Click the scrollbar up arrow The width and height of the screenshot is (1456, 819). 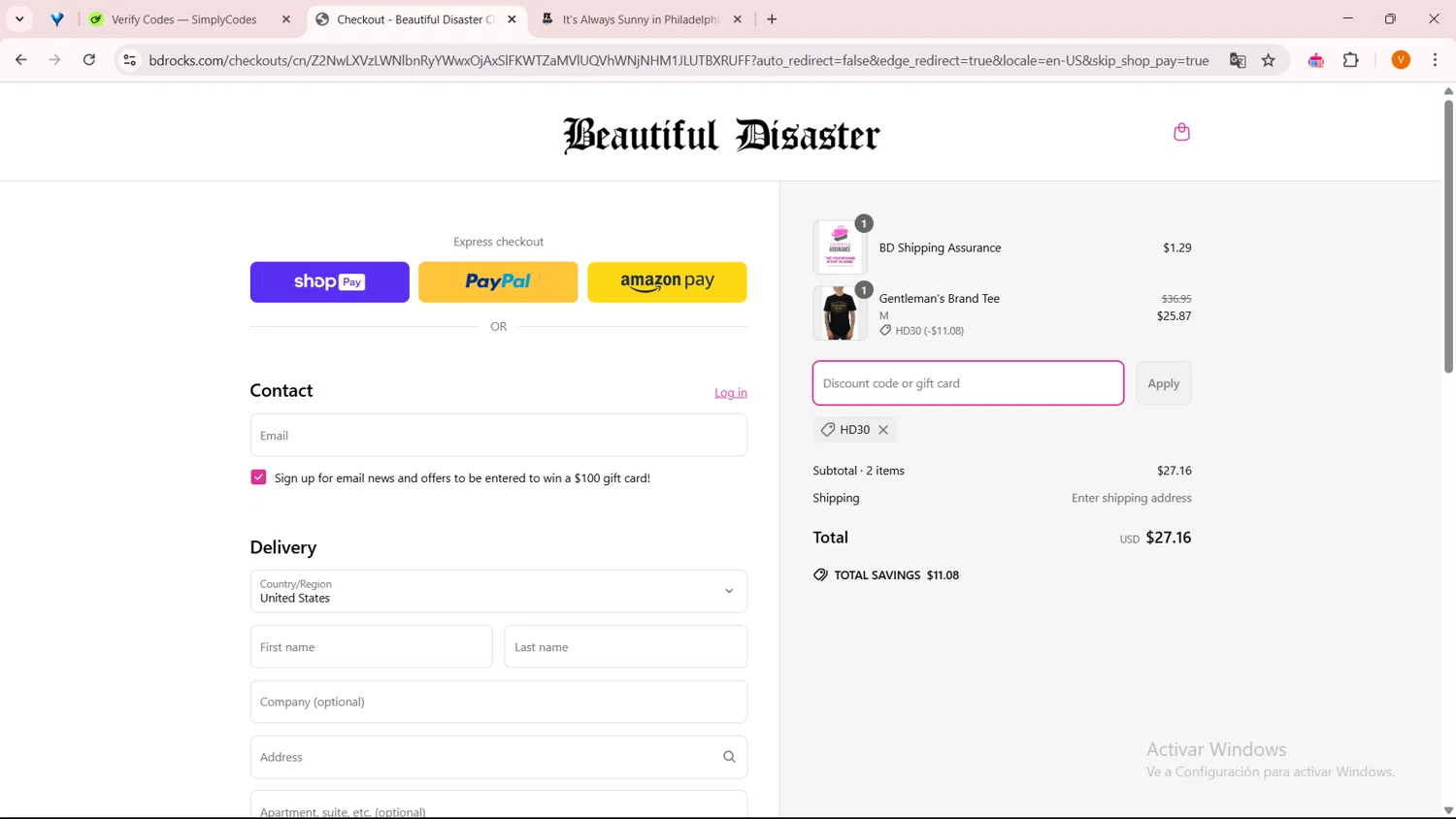1448,90
